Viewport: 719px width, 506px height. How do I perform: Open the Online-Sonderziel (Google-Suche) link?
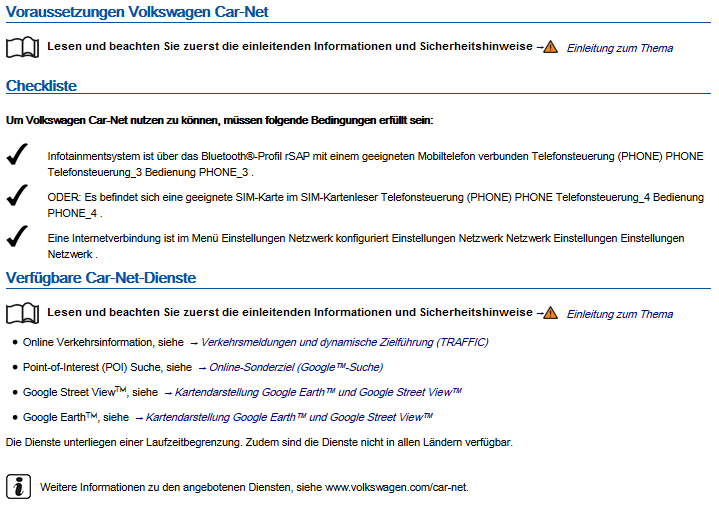[x=296, y=367]
